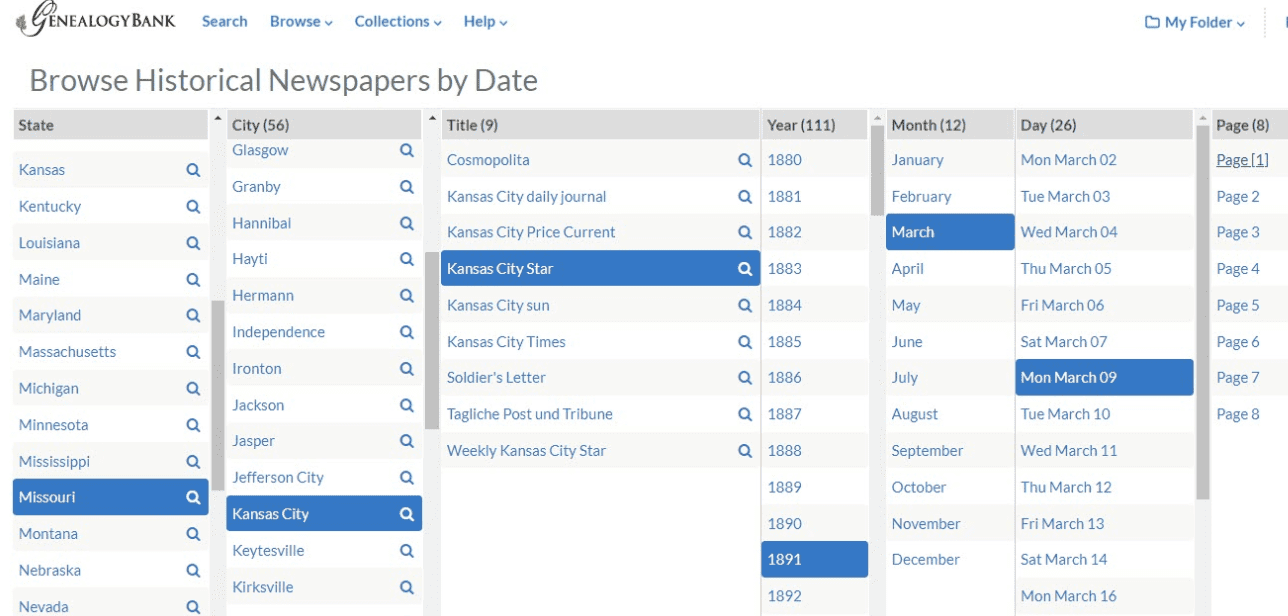Choose the year 1892

[x=784, y=596]
